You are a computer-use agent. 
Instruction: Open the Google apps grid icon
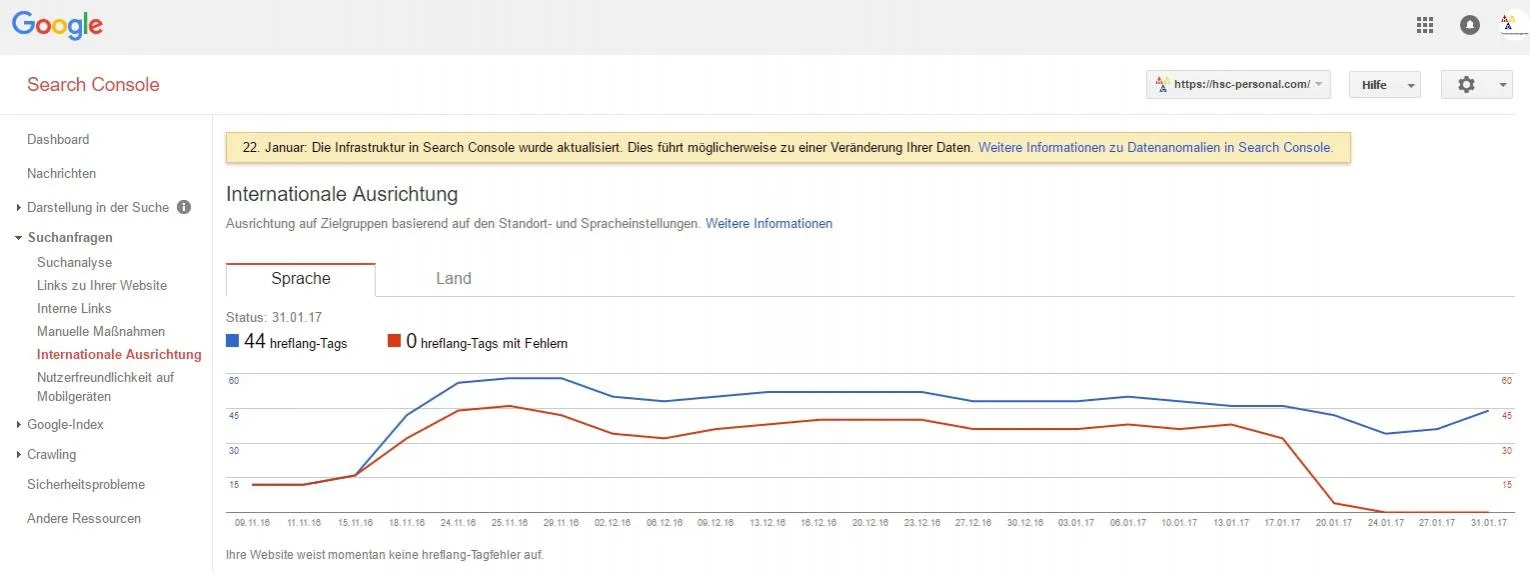pyautogui.click(x=1425, y=26)
